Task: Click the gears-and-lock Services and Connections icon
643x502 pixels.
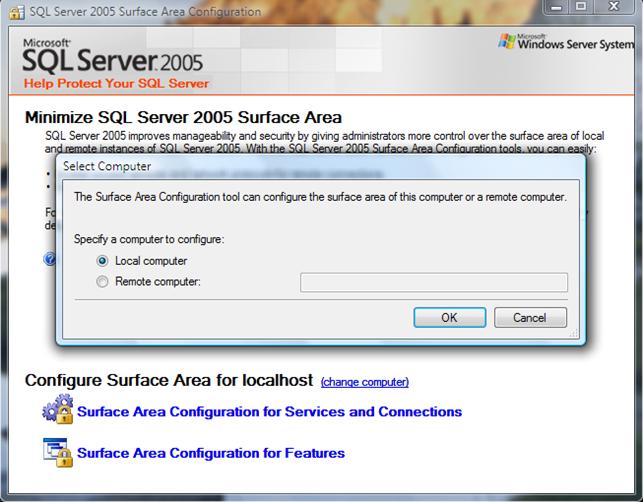Action: pos(56,411)
